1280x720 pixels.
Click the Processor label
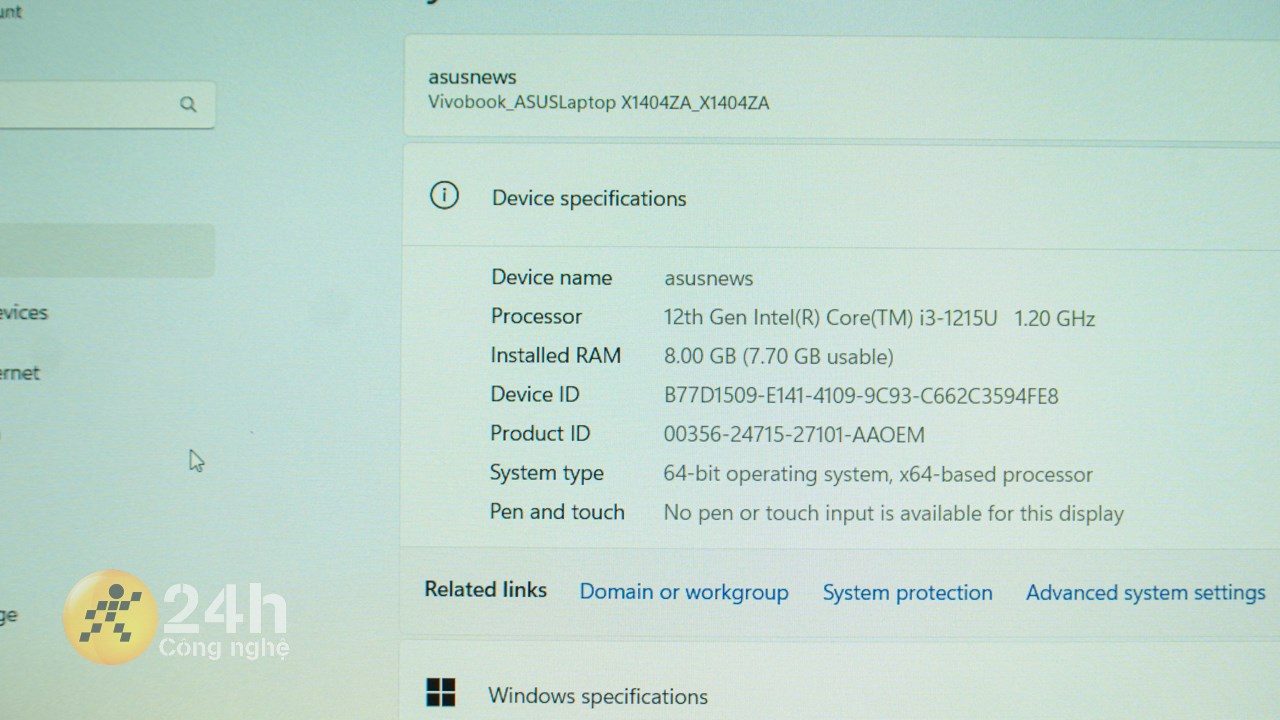pyautogui.click(x=536, y=316)
